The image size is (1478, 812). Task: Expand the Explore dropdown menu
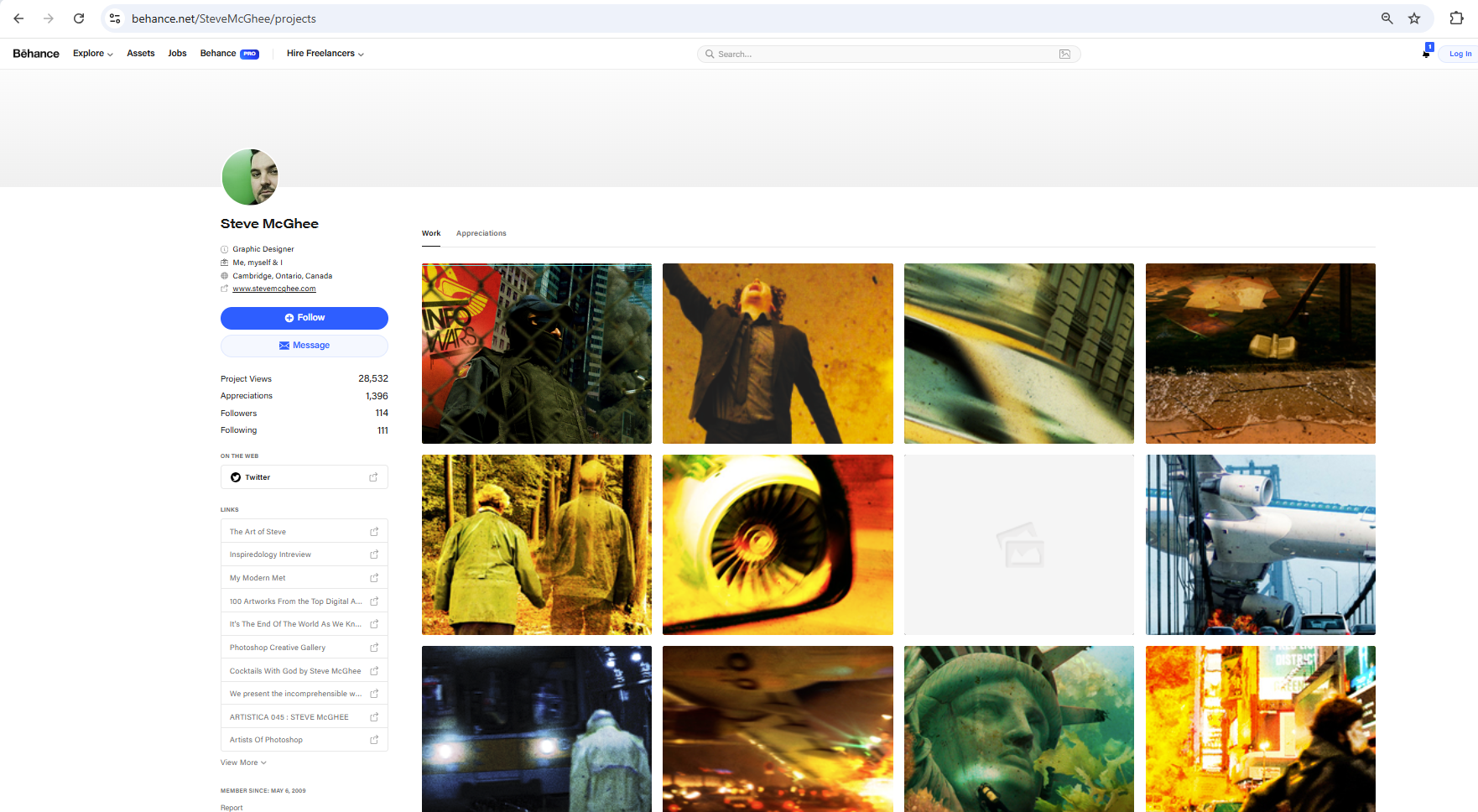pos(92,54)
